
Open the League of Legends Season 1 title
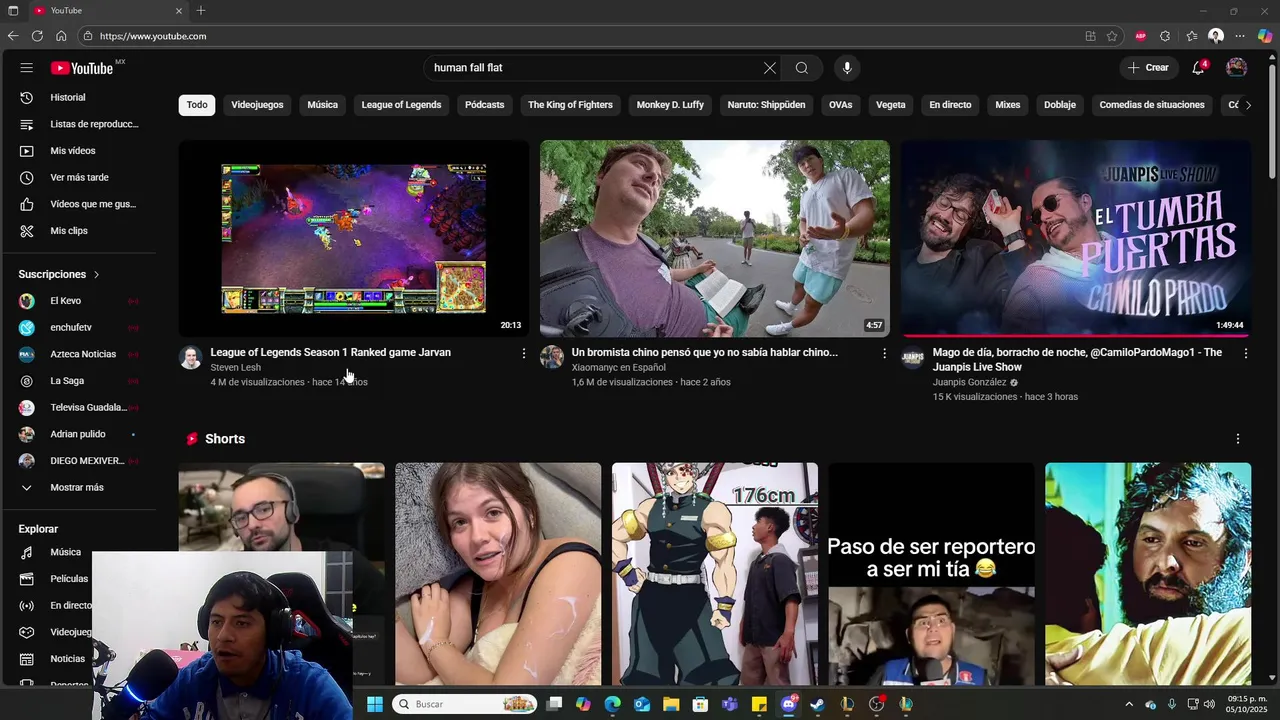click(330, 352)
